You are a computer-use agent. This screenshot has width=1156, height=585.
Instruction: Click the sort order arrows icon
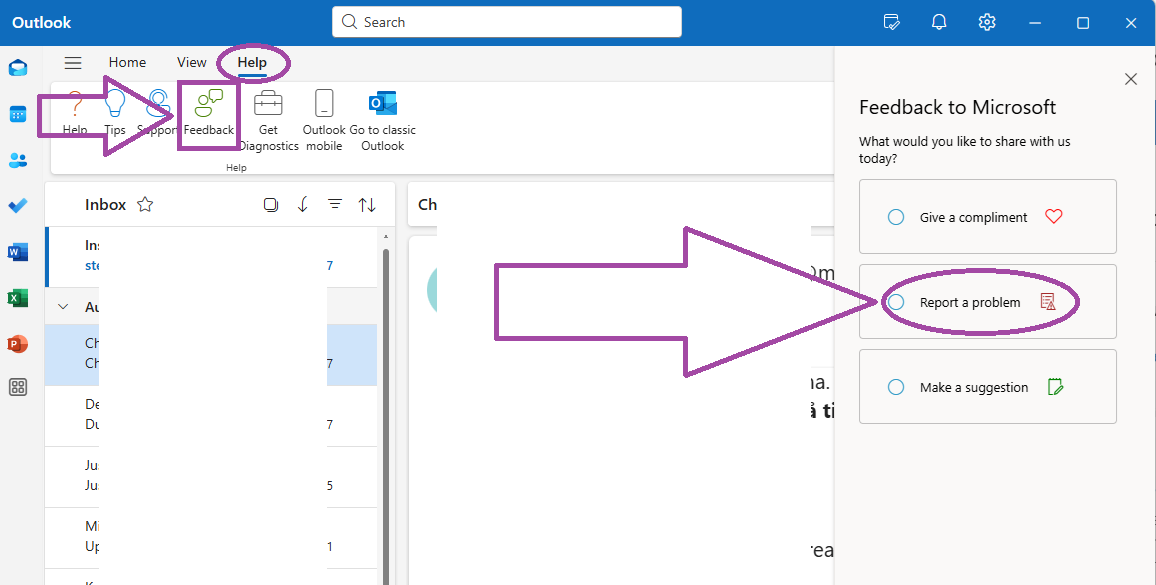tap(367, 204)
